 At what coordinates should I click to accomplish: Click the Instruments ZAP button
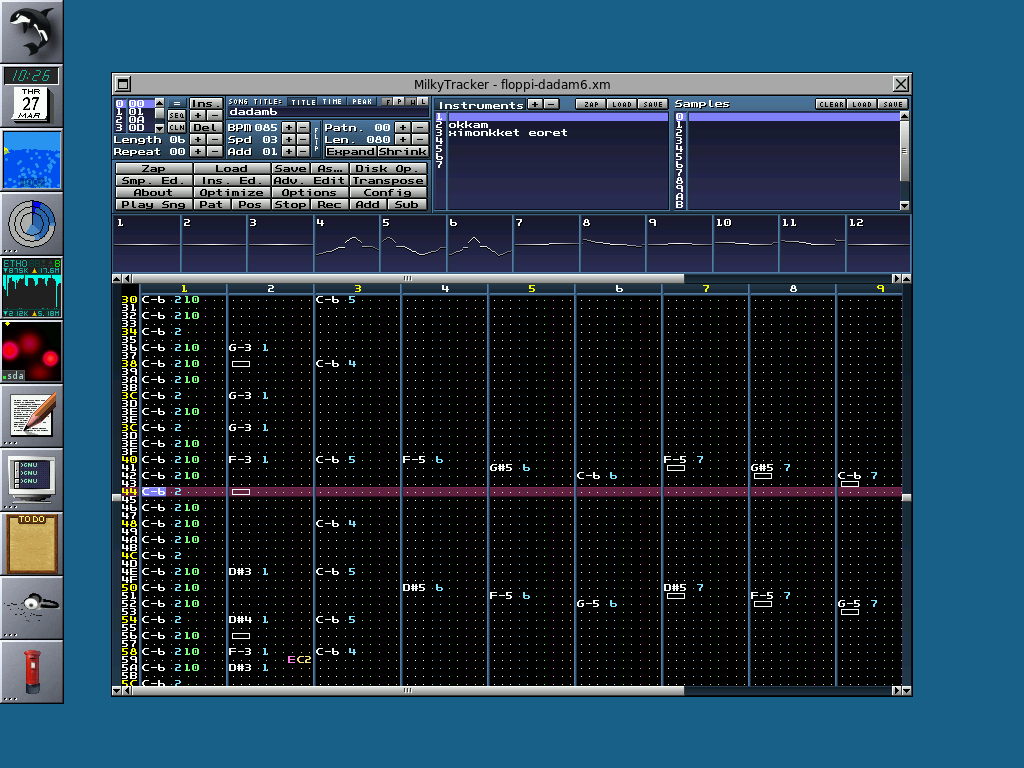tap(591, 104)
